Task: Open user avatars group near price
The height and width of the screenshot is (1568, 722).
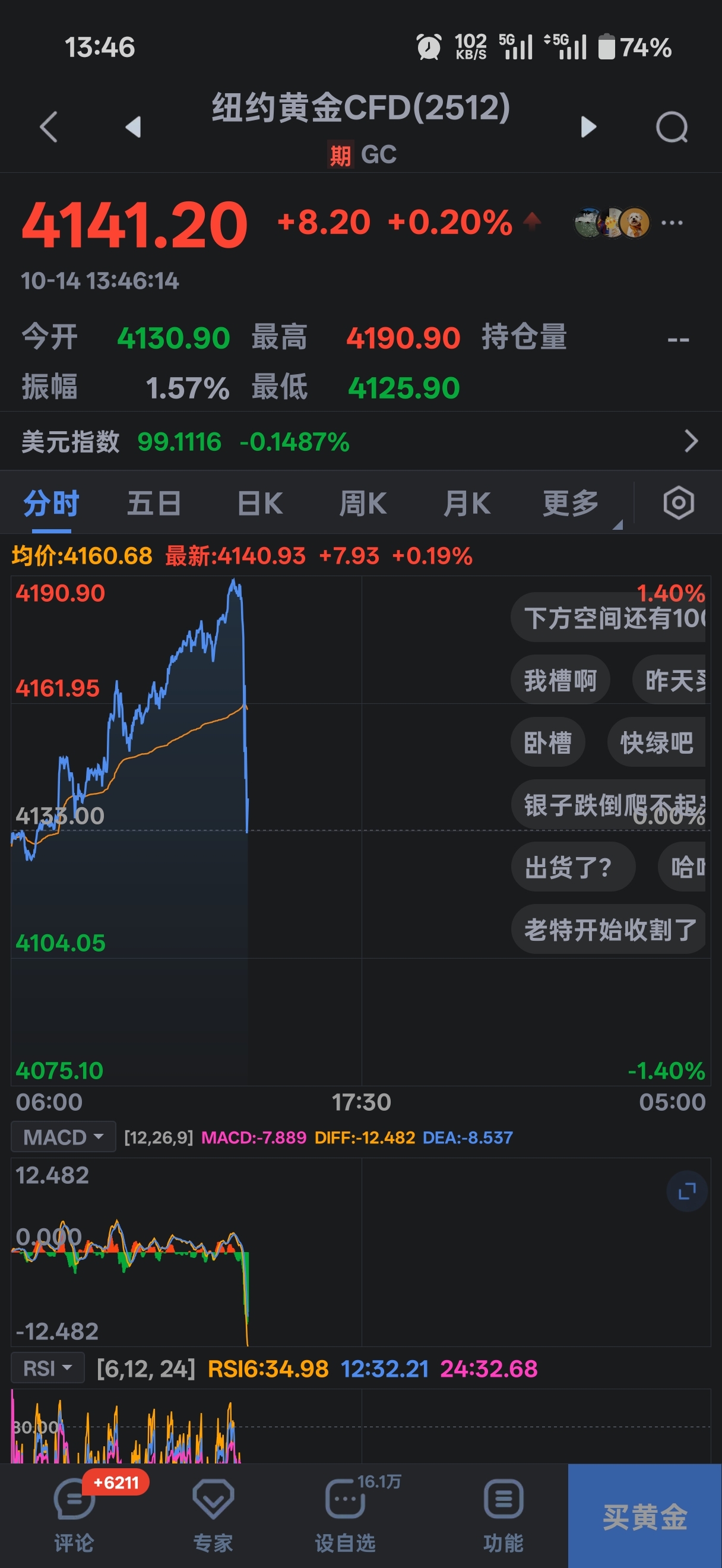Action: (612, 223)
